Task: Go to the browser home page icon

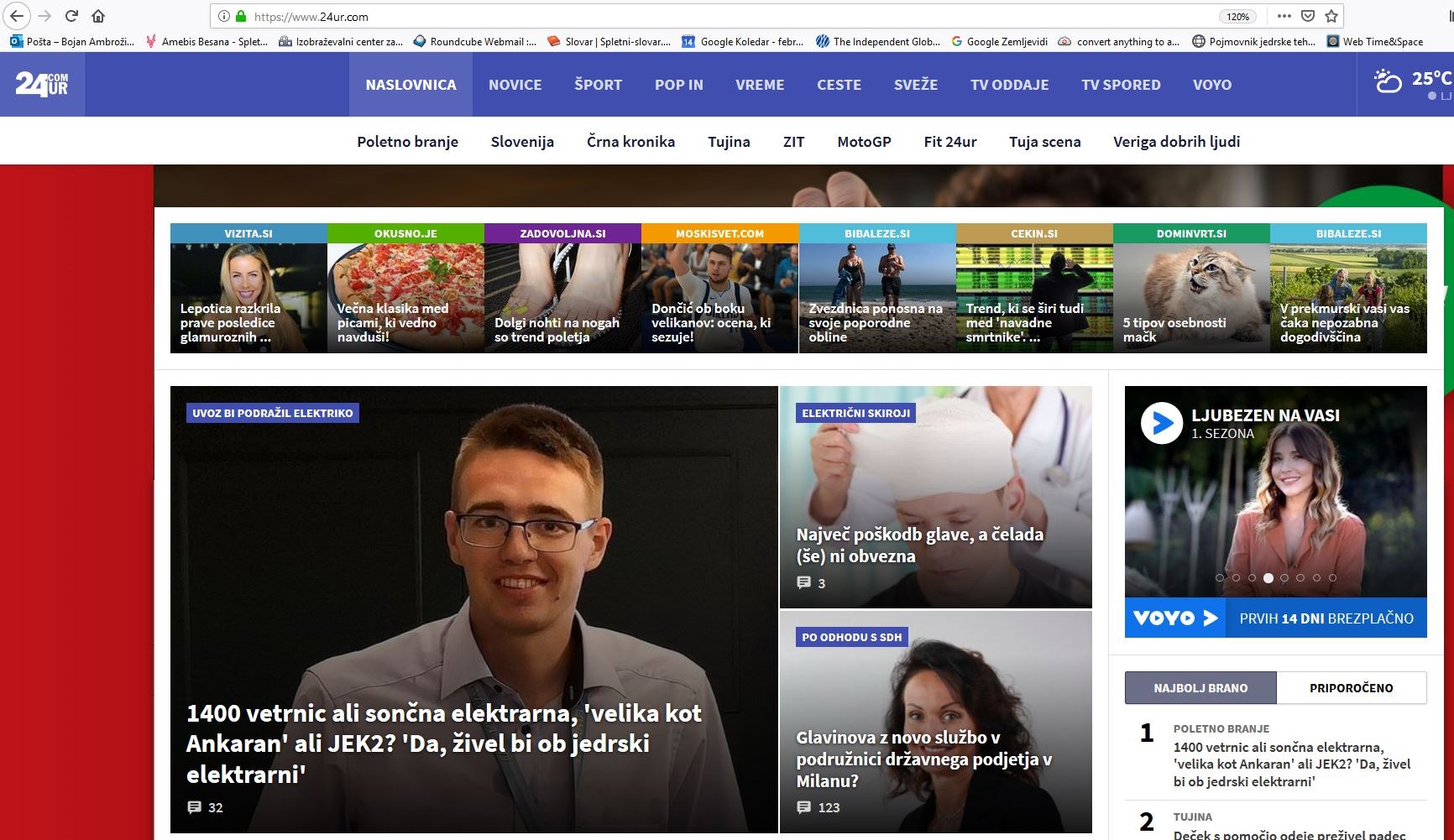Action: tap(98, 16)
